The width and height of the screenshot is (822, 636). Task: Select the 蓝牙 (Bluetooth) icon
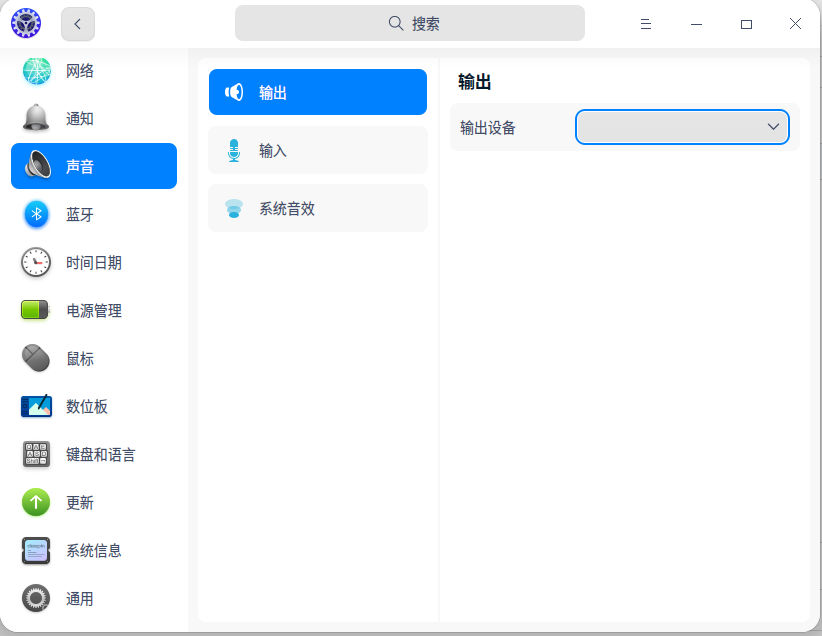click(x=36, y=214)
